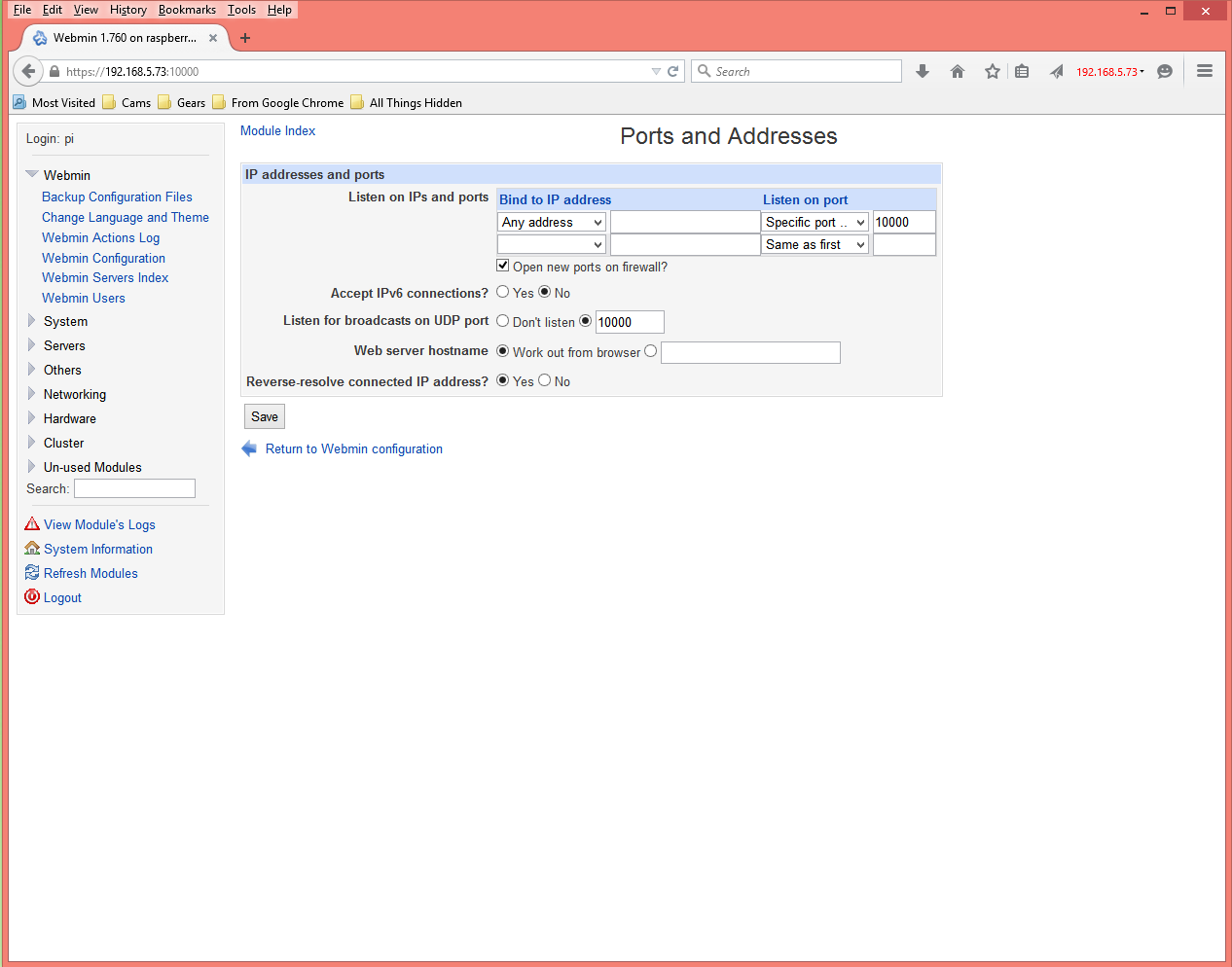The image size is (1232, 967).
Task: Click the browser Search box
Action: click(797, 71)
